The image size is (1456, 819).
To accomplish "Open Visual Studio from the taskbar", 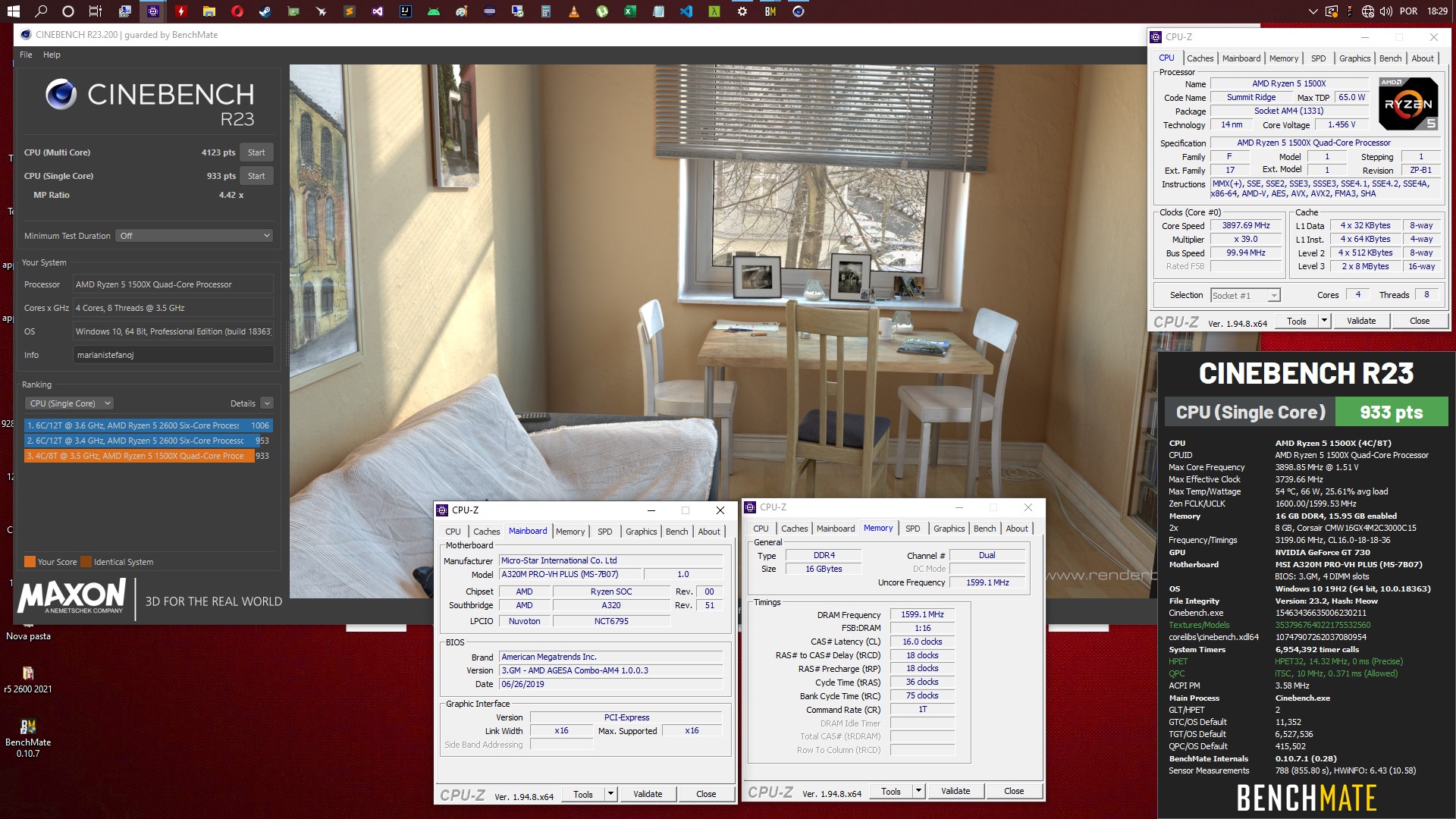I will pyautogui.click(x=378, y=11).
